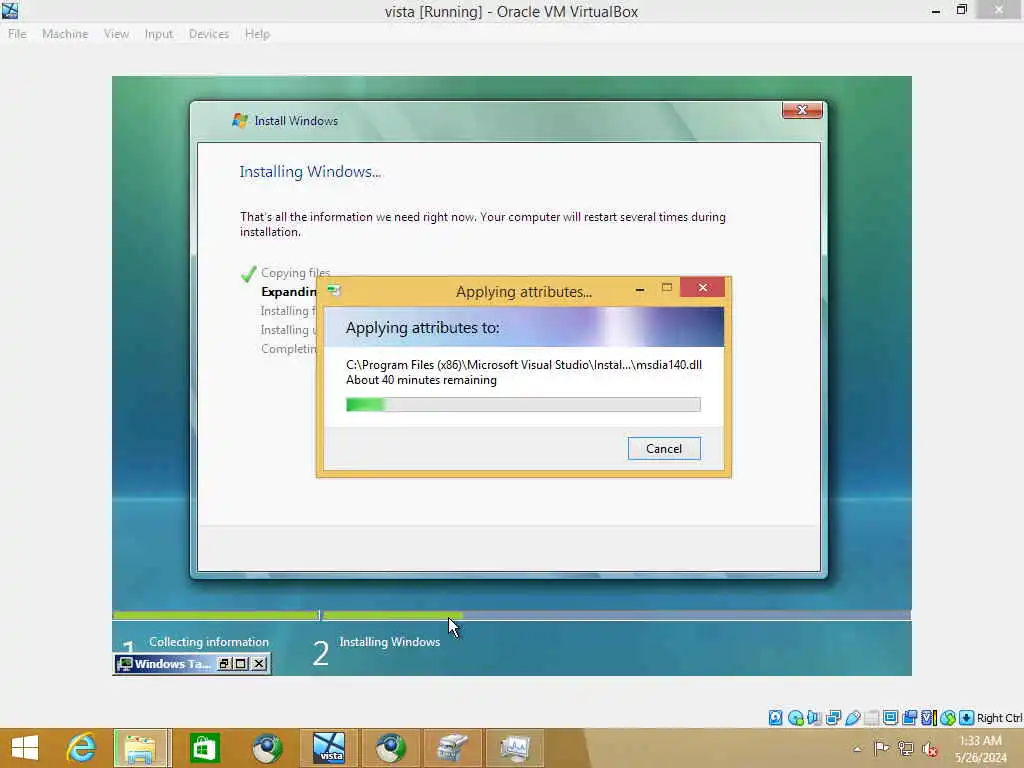
Task: Click the first Chromium taskbar icon
Action: click(x=266, y=748)
